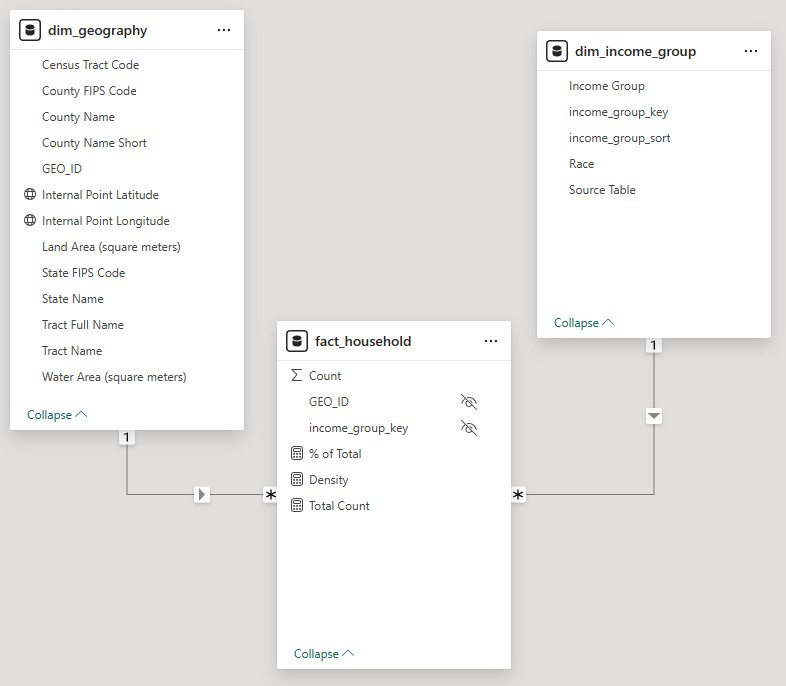Open more options menu for dim_geography
The image size is (786, 686).
tap(224, 30)
